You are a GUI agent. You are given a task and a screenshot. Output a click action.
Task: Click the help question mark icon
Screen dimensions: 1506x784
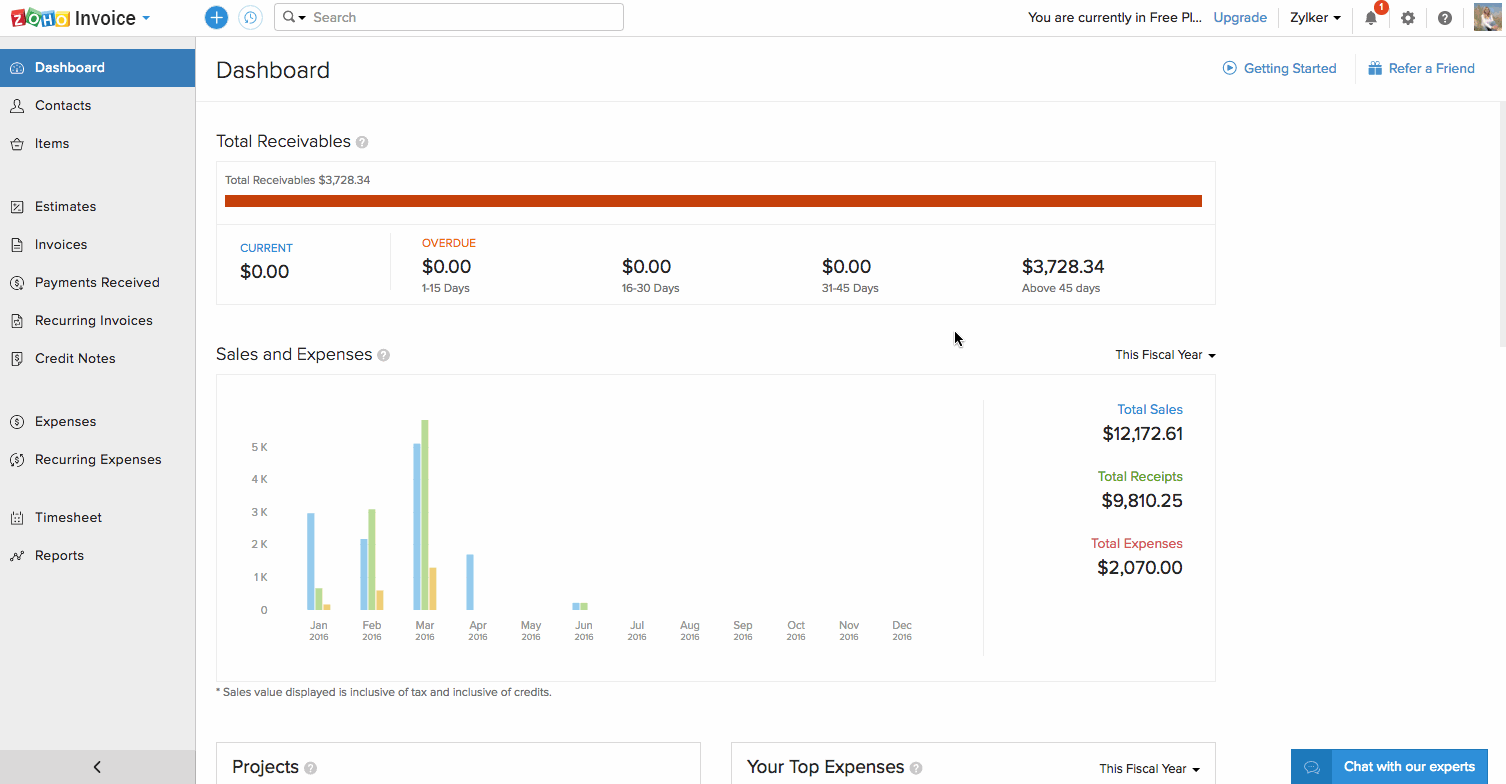click(1445, 18)
